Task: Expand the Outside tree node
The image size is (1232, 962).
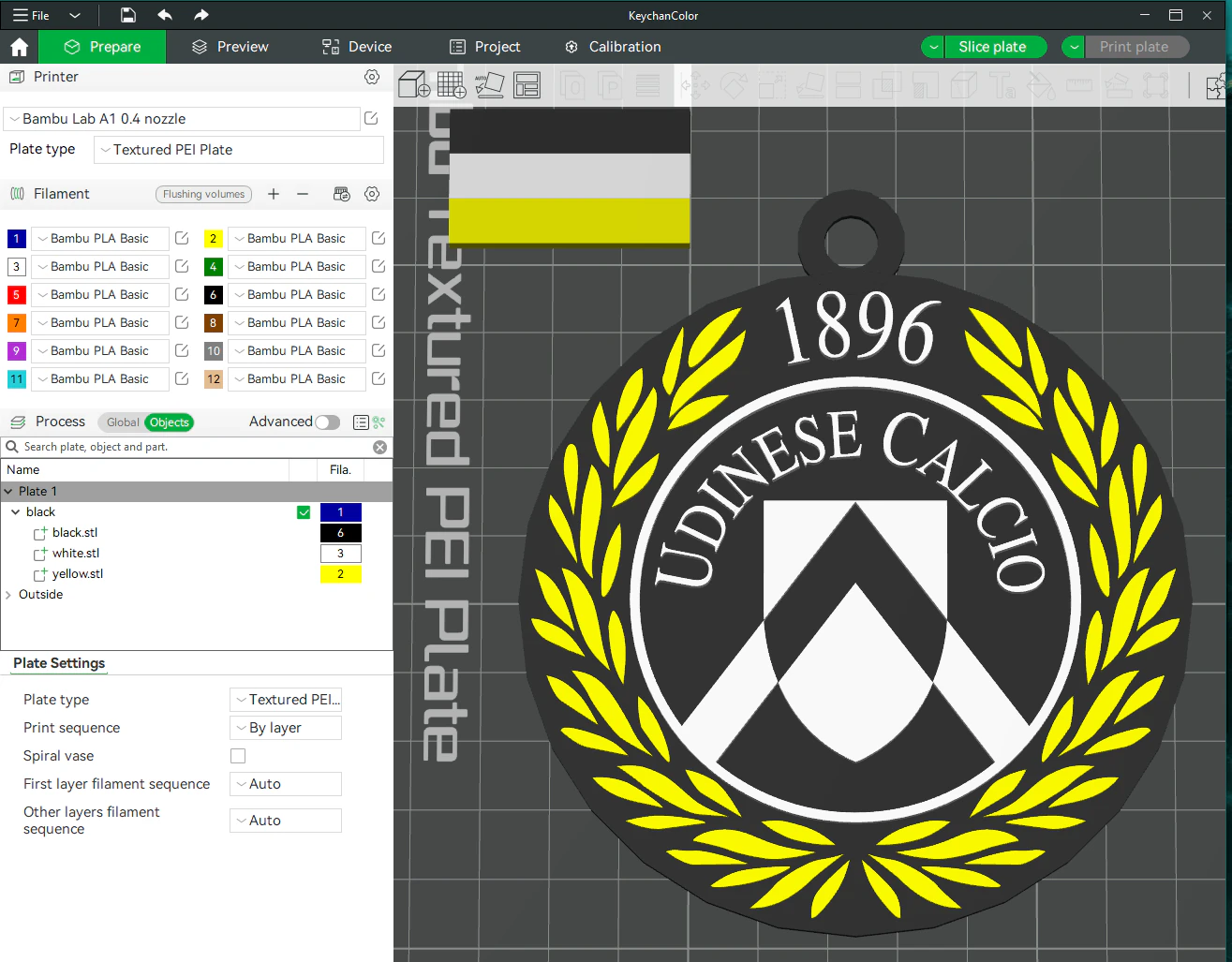Action: pos(8,595)
